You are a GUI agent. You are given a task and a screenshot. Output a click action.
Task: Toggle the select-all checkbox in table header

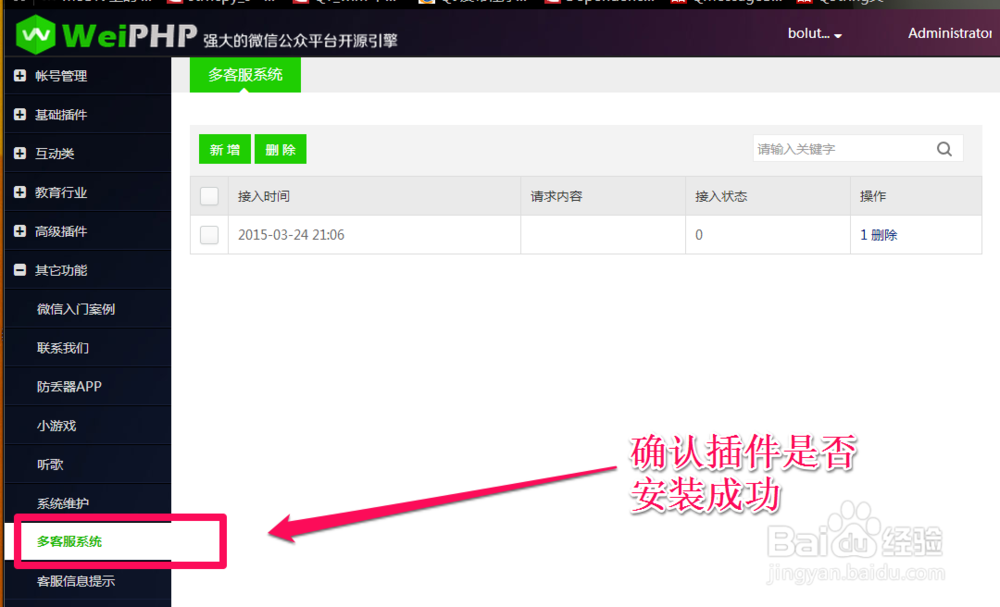pyautogui.click(x=209, y=196)
